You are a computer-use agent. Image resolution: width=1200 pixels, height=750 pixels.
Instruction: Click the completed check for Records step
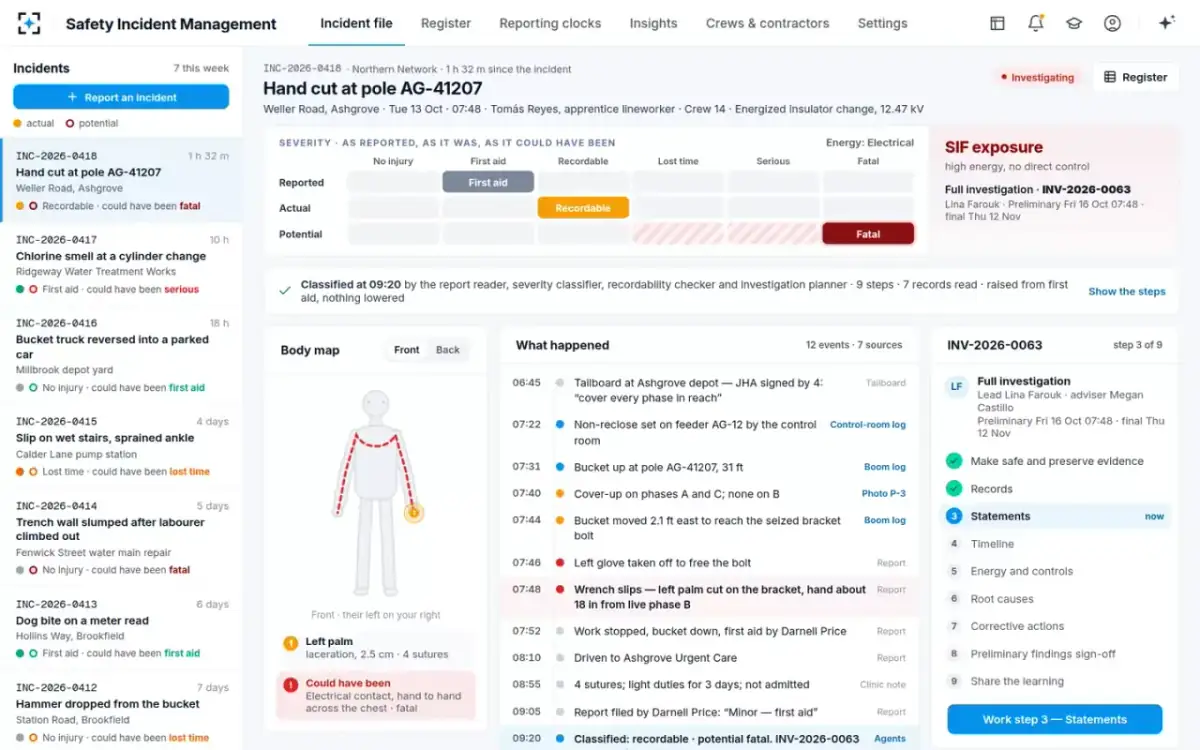tap(954, 489)
